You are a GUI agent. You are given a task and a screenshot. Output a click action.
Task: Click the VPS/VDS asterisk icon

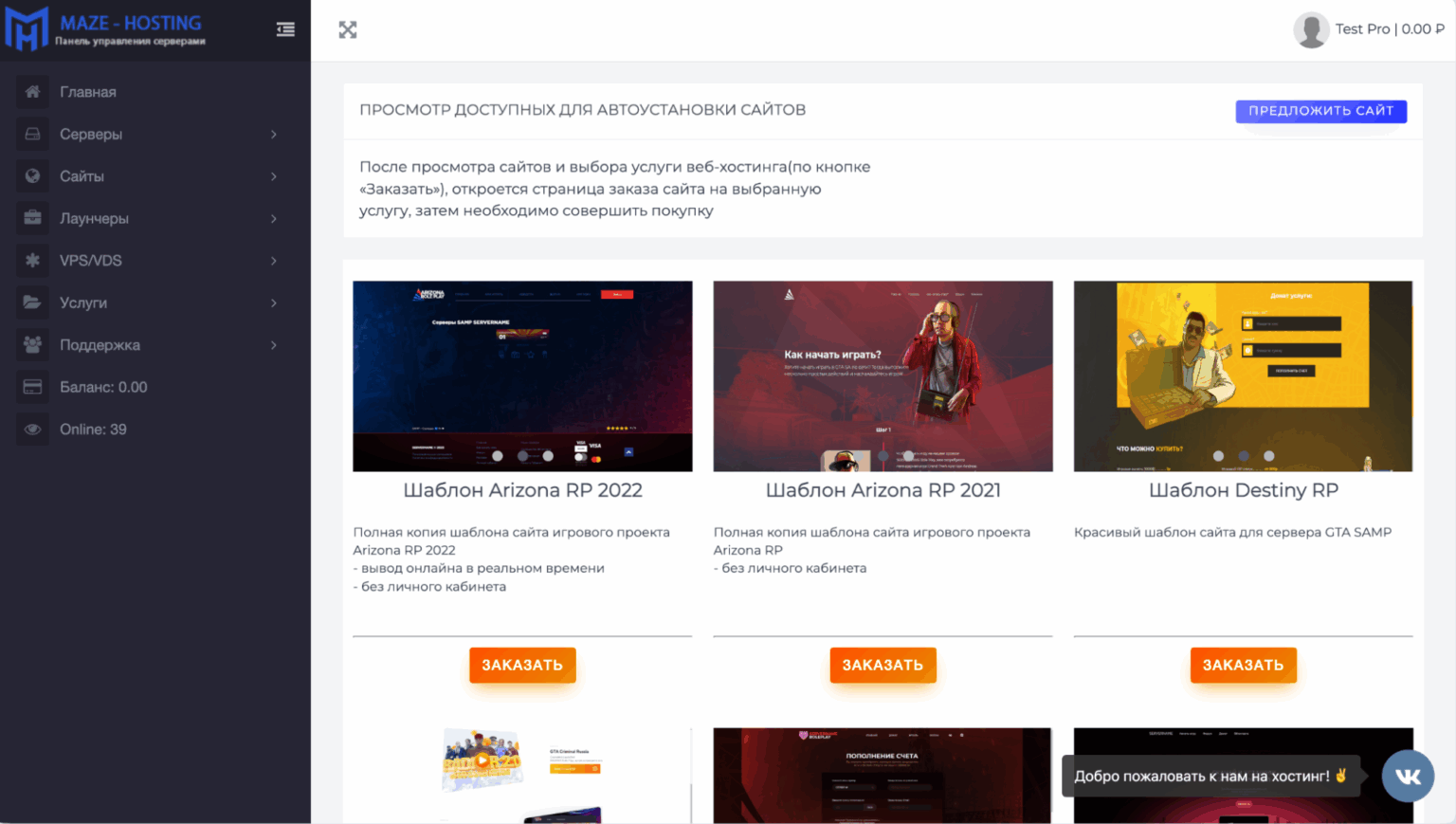click(32, 260)
